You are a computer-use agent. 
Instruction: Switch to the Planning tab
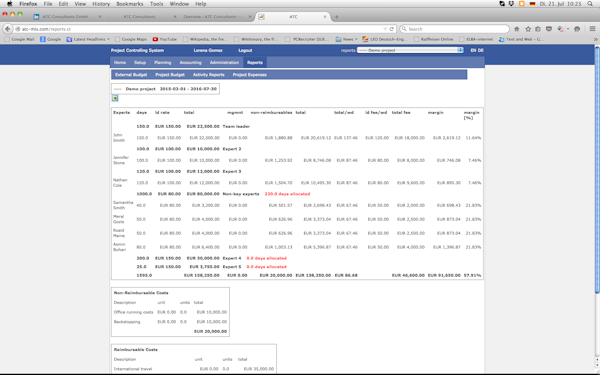click(163, 62)
